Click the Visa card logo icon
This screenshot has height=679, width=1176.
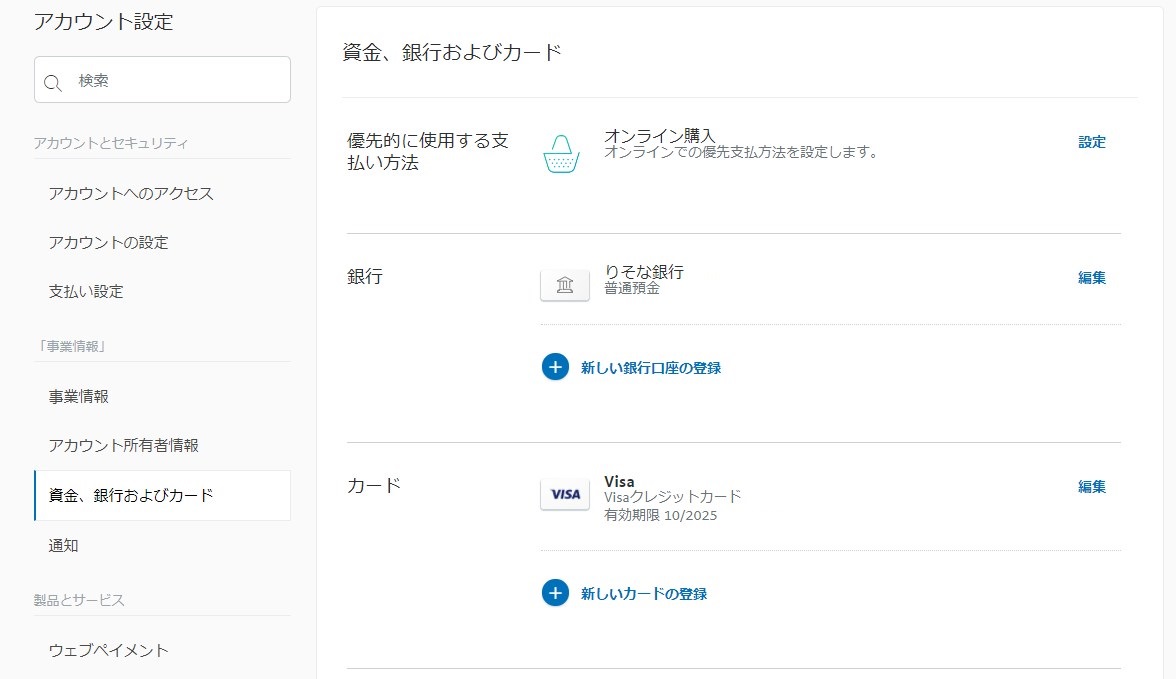564,494
